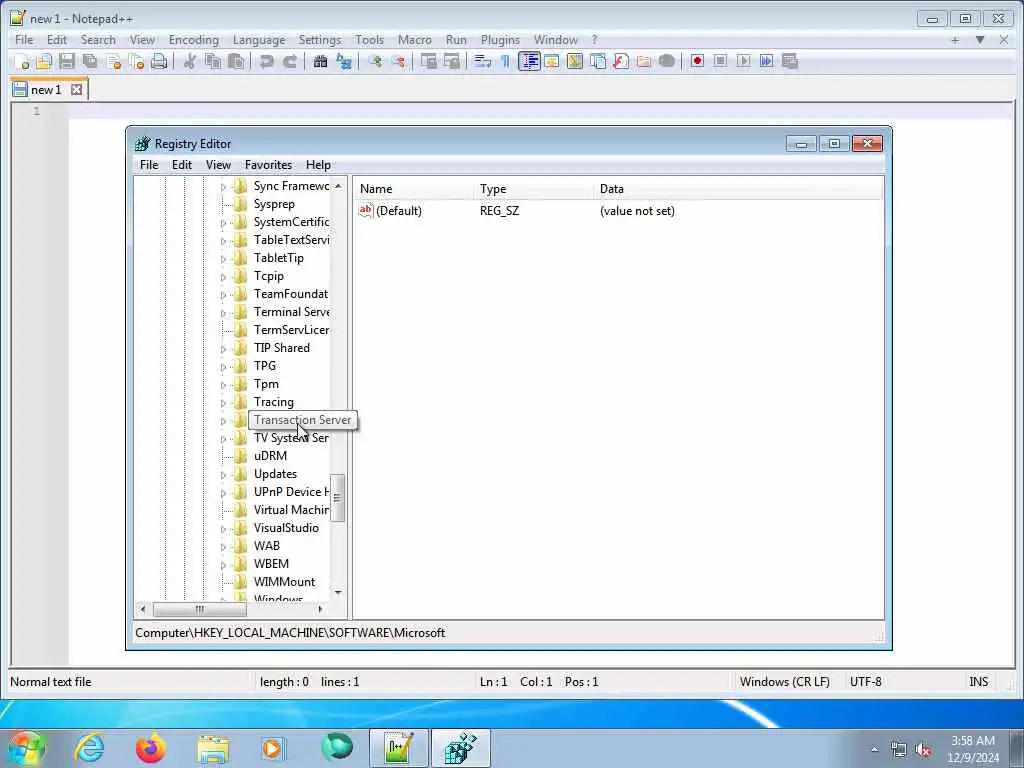Viewport: 1024px width, 768px height.
Task: Toggle show all characters (pilcrow icon)
Action: (505, 61)
